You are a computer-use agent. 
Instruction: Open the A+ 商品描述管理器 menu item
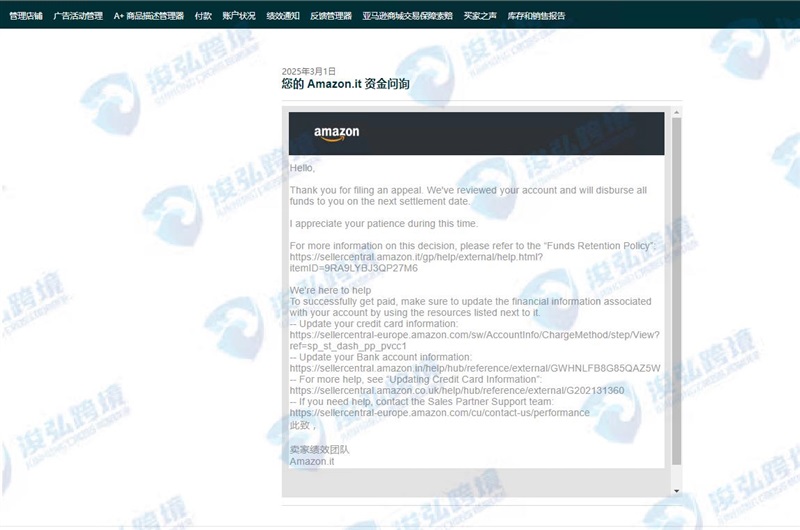pyautogui.click(x=148, y=16)
